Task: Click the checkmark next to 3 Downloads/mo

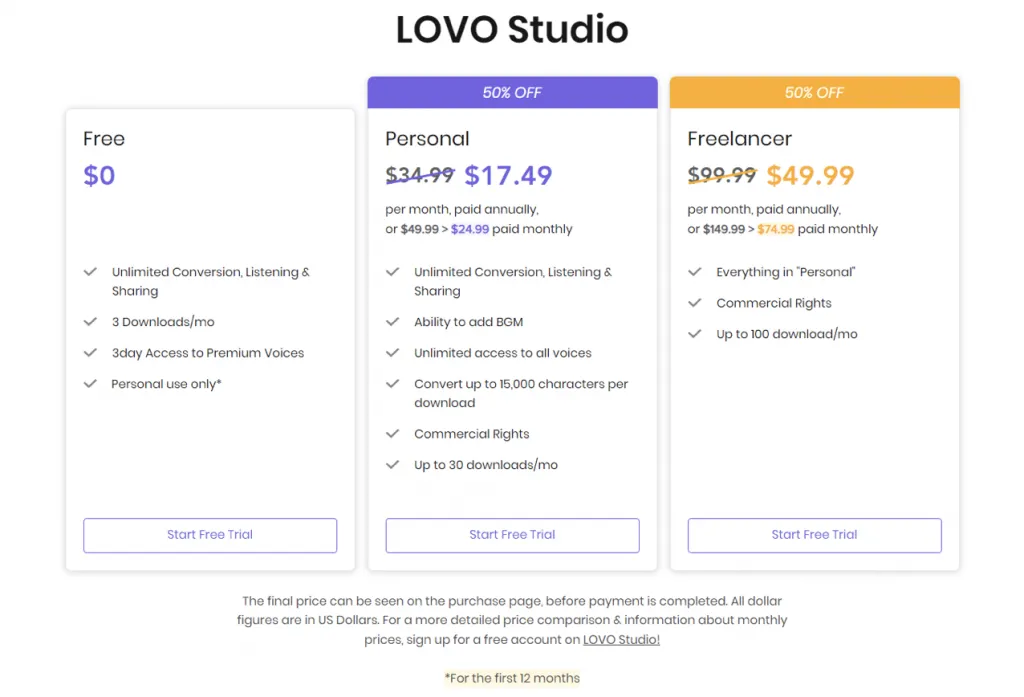Action: coord(91,322)
